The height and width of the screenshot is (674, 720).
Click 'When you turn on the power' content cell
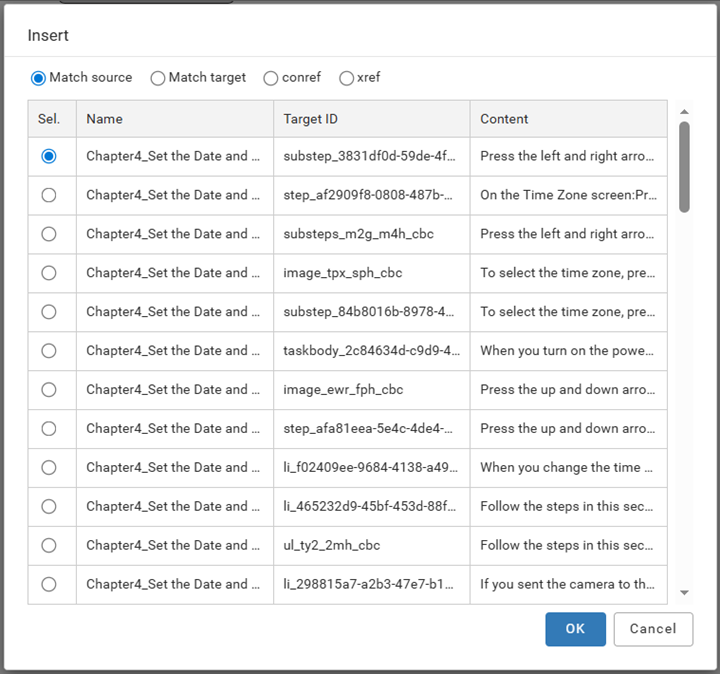pos(567,351)
